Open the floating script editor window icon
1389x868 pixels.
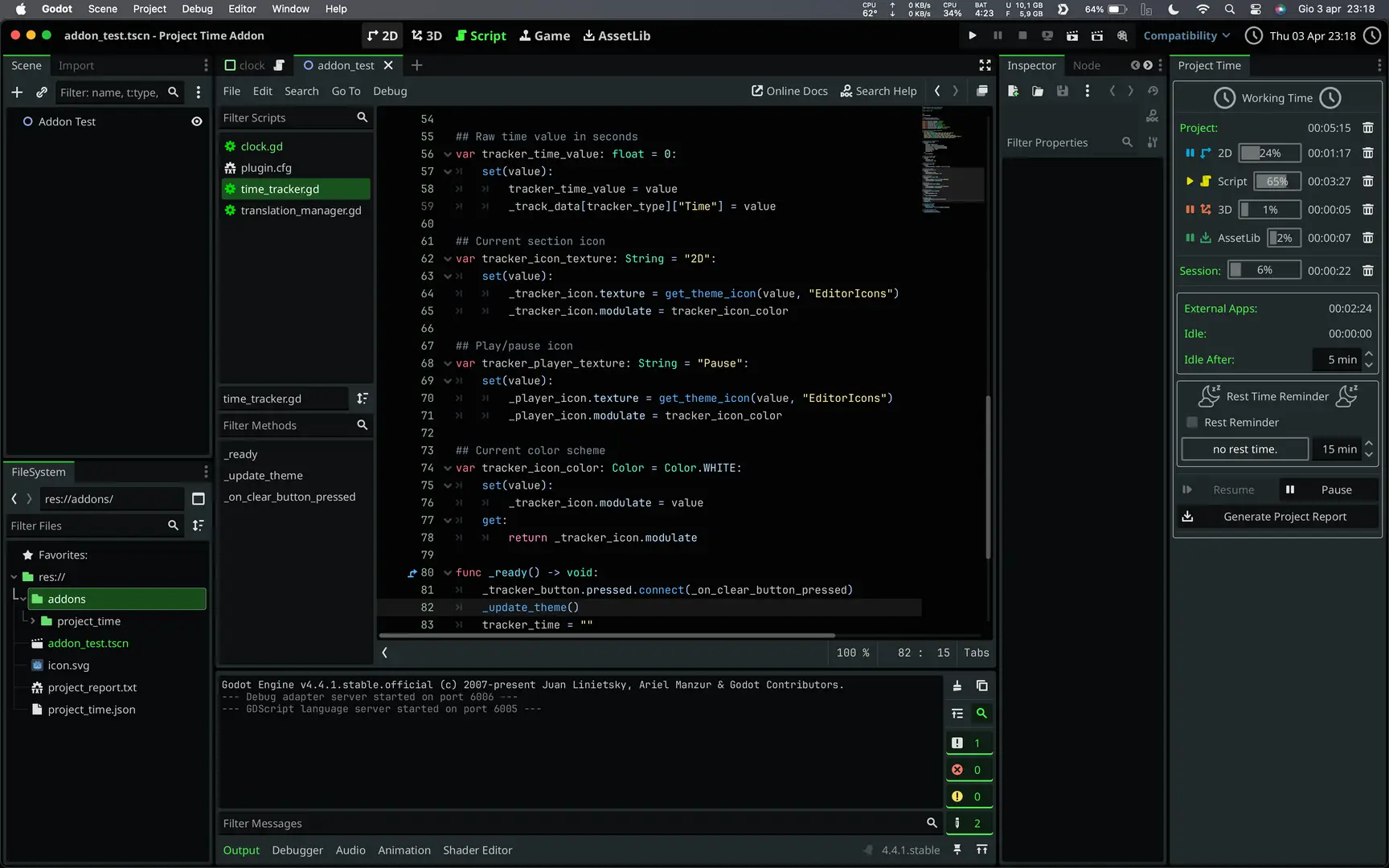tap(981, 91)
